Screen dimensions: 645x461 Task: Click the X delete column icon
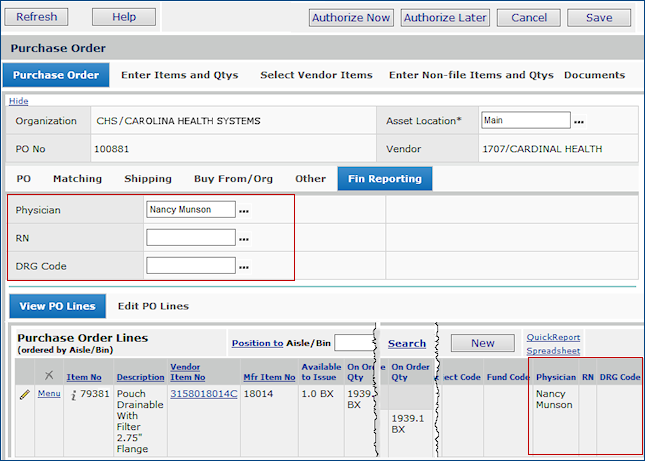click(49, 375)
